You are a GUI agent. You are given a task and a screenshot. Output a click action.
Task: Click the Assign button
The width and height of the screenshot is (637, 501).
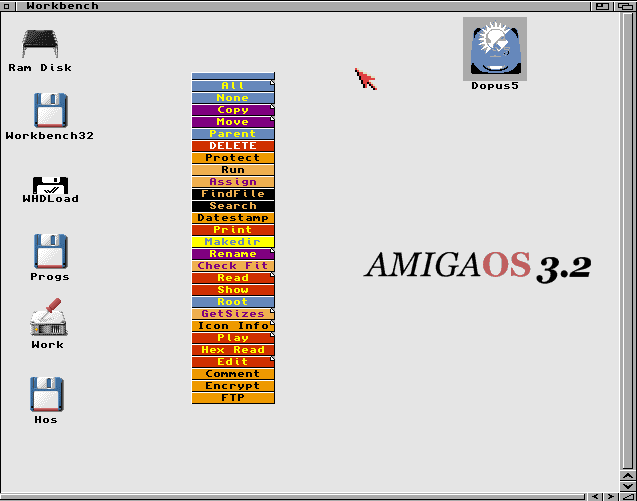(x=233, y=182)
